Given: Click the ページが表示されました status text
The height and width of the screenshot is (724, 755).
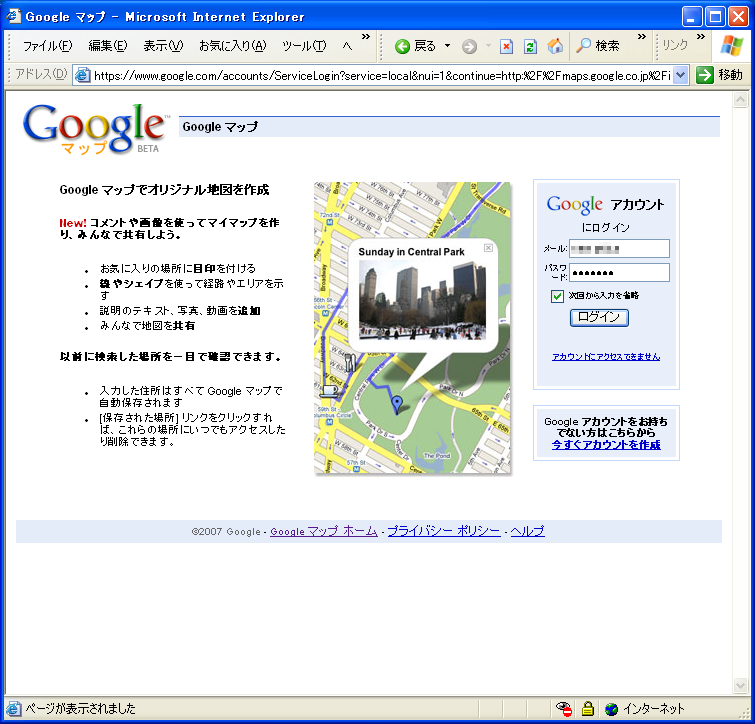Looking at the screenshot, I should point(80,709).
